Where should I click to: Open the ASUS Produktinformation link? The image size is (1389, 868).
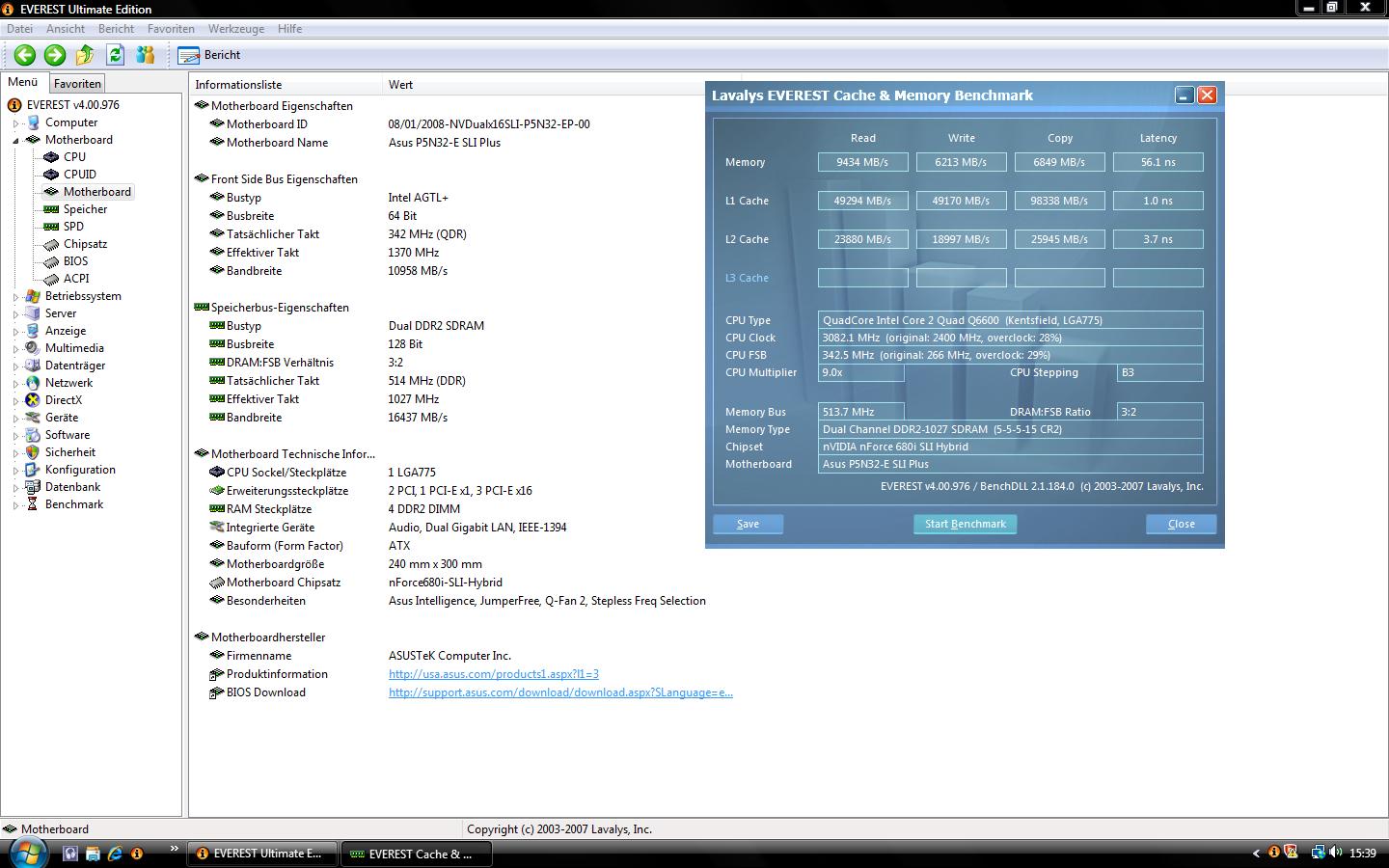(494, 674)
